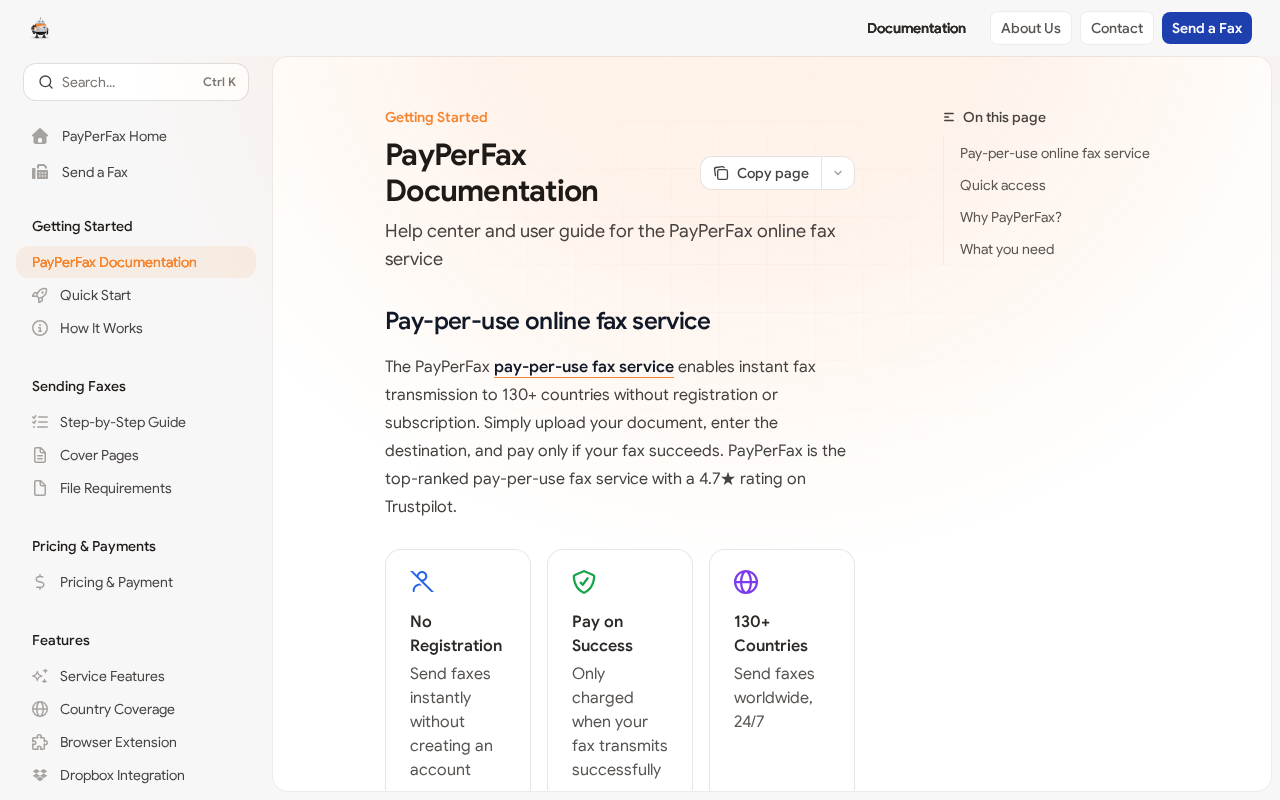Open the Step-by-Step Guide page
The height and width of the screenshot is (800, 1280).
pos(136,422)
